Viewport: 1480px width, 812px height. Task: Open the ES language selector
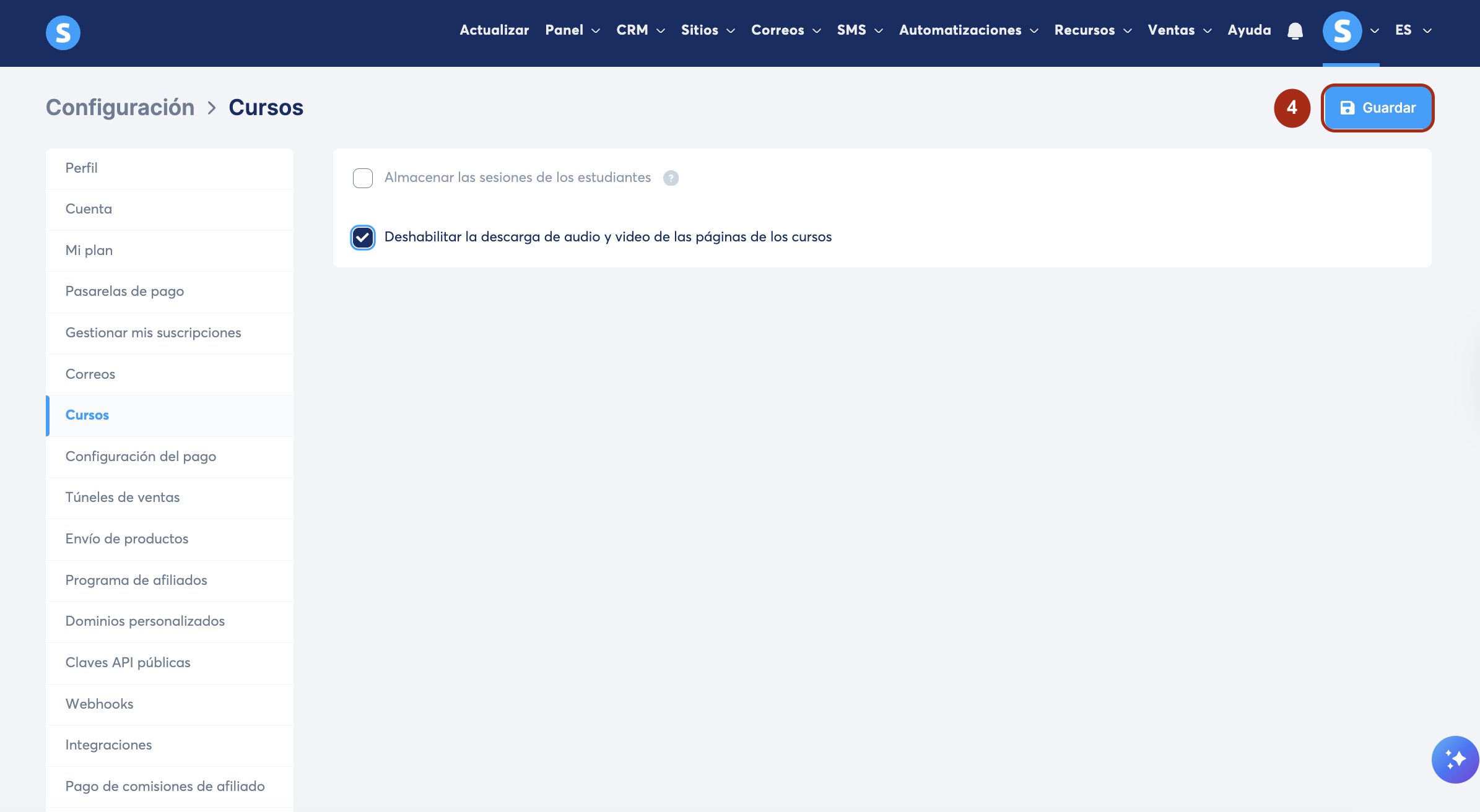1413,30
